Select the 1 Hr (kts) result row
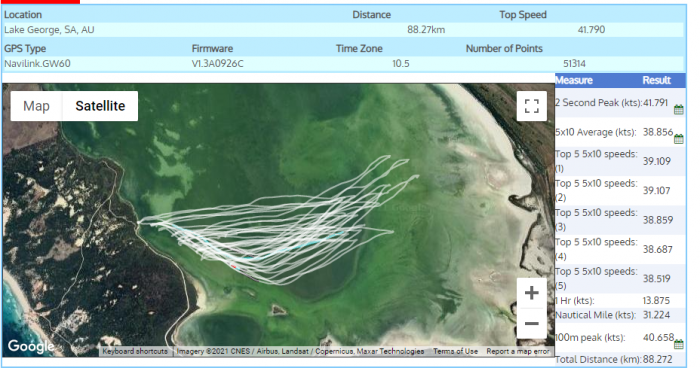The image size is (700, 368). [620, 301]
